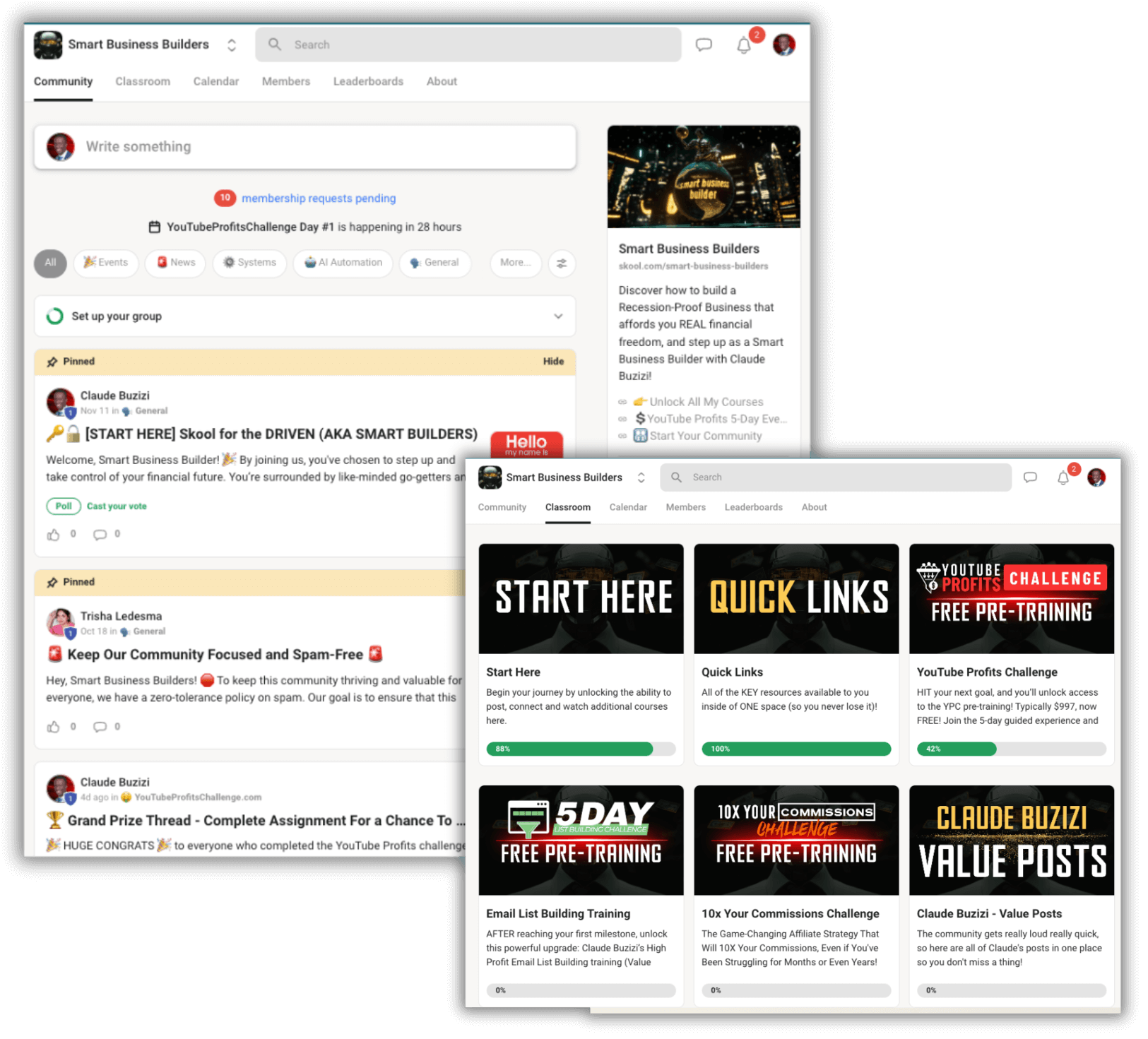Click setup progress circle icon
This screenshot has width=1148, height=1039.
click(x=54, y=316)
